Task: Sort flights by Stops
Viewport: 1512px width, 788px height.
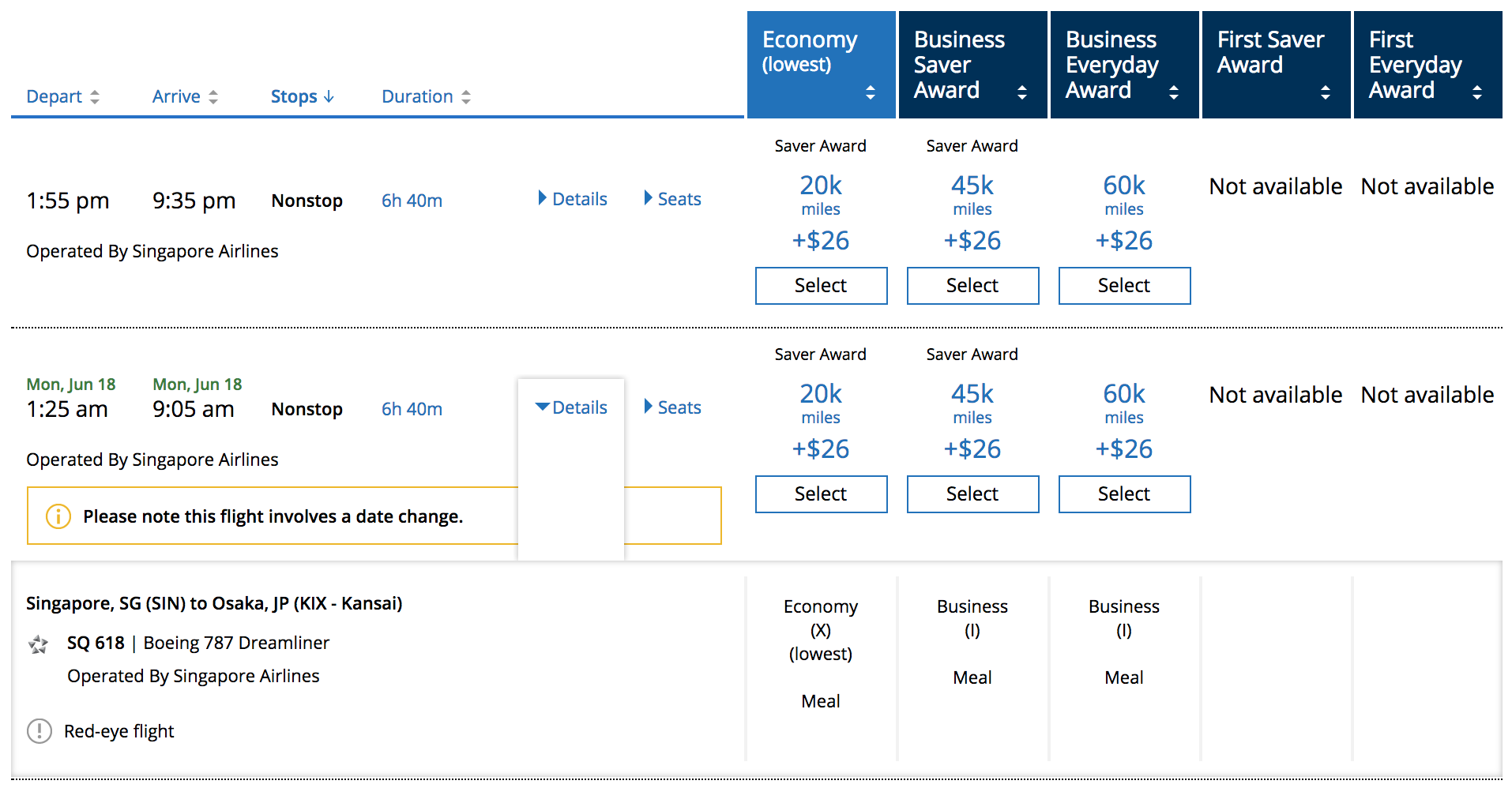Action: (x=303, y=97)
